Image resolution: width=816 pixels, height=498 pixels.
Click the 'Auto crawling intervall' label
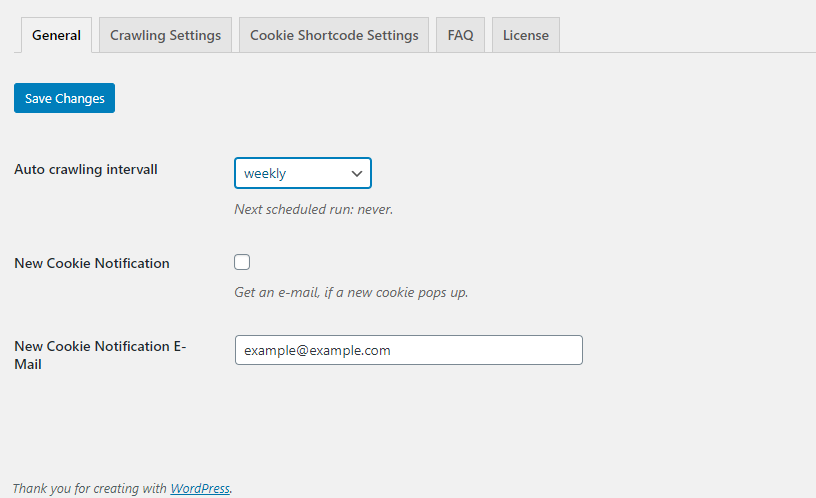click(86, 169)
